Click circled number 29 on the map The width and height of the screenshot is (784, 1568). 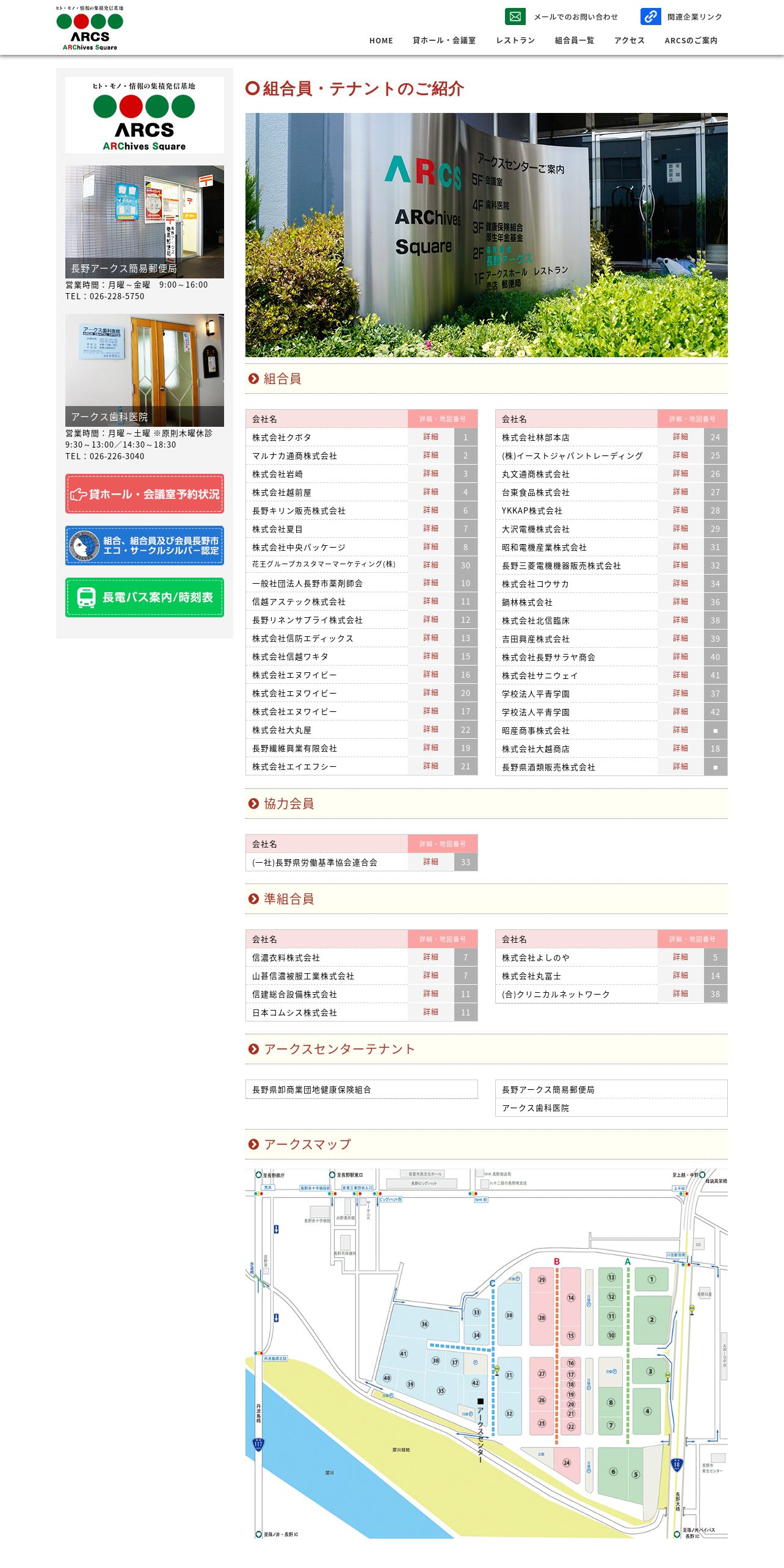click(x=542, y=1280)
